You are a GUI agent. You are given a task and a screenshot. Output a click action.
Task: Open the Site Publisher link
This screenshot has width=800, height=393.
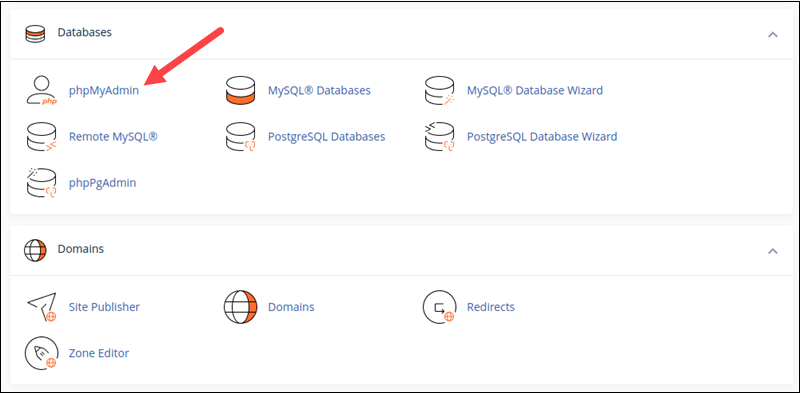click(104, 307)
